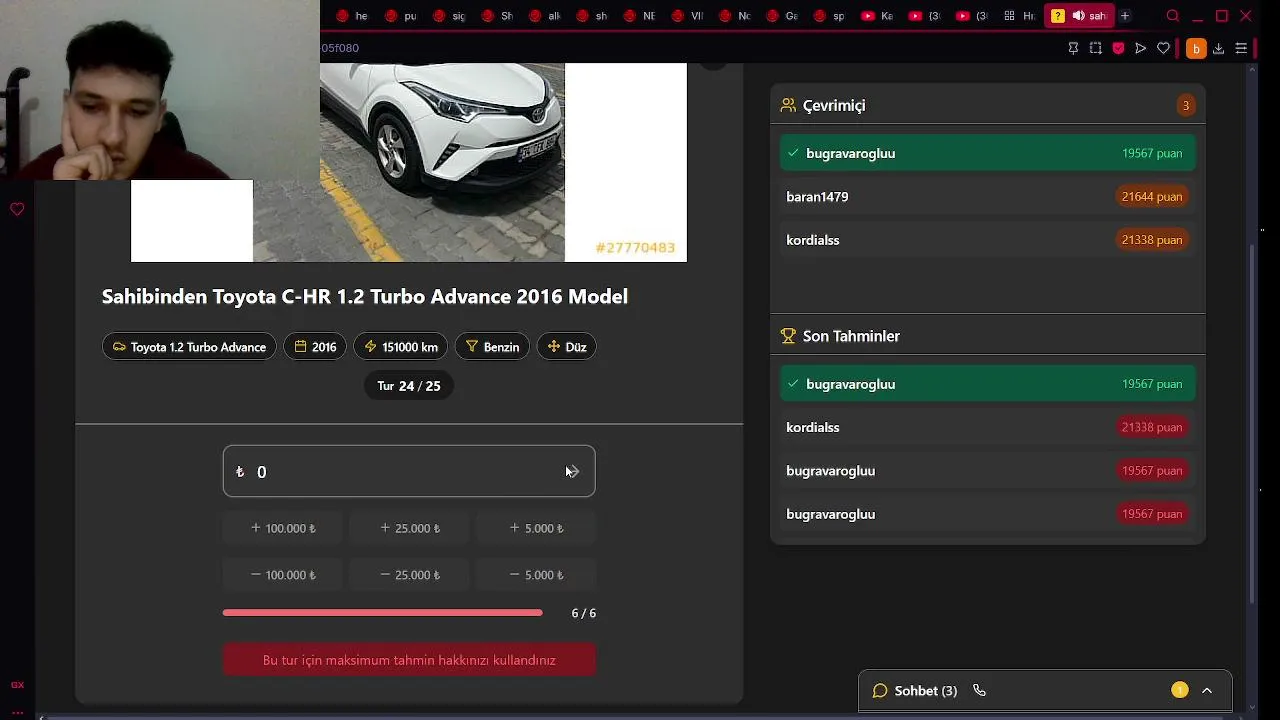Add bookmark with toolbar heart icon
The width and height of the screenshot is (1280, 720).
point(1163,48)
